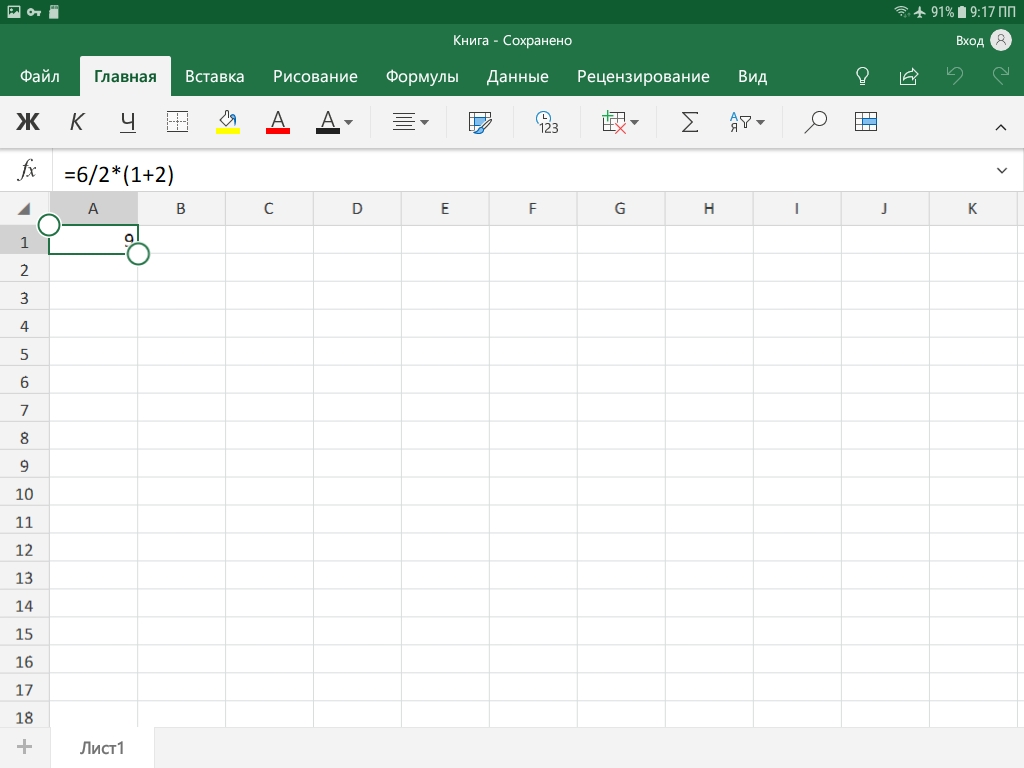Open cell styles formatting icon

click(481, 122)
